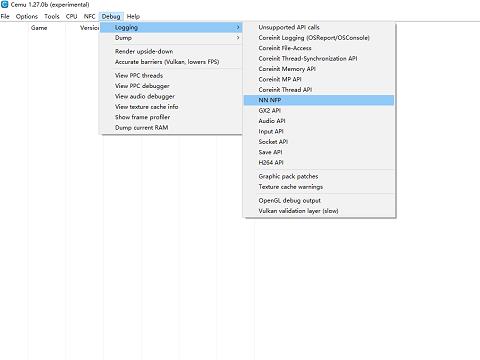Toggle Render upside-down option
480x360 pixels.
pos(171,51)
